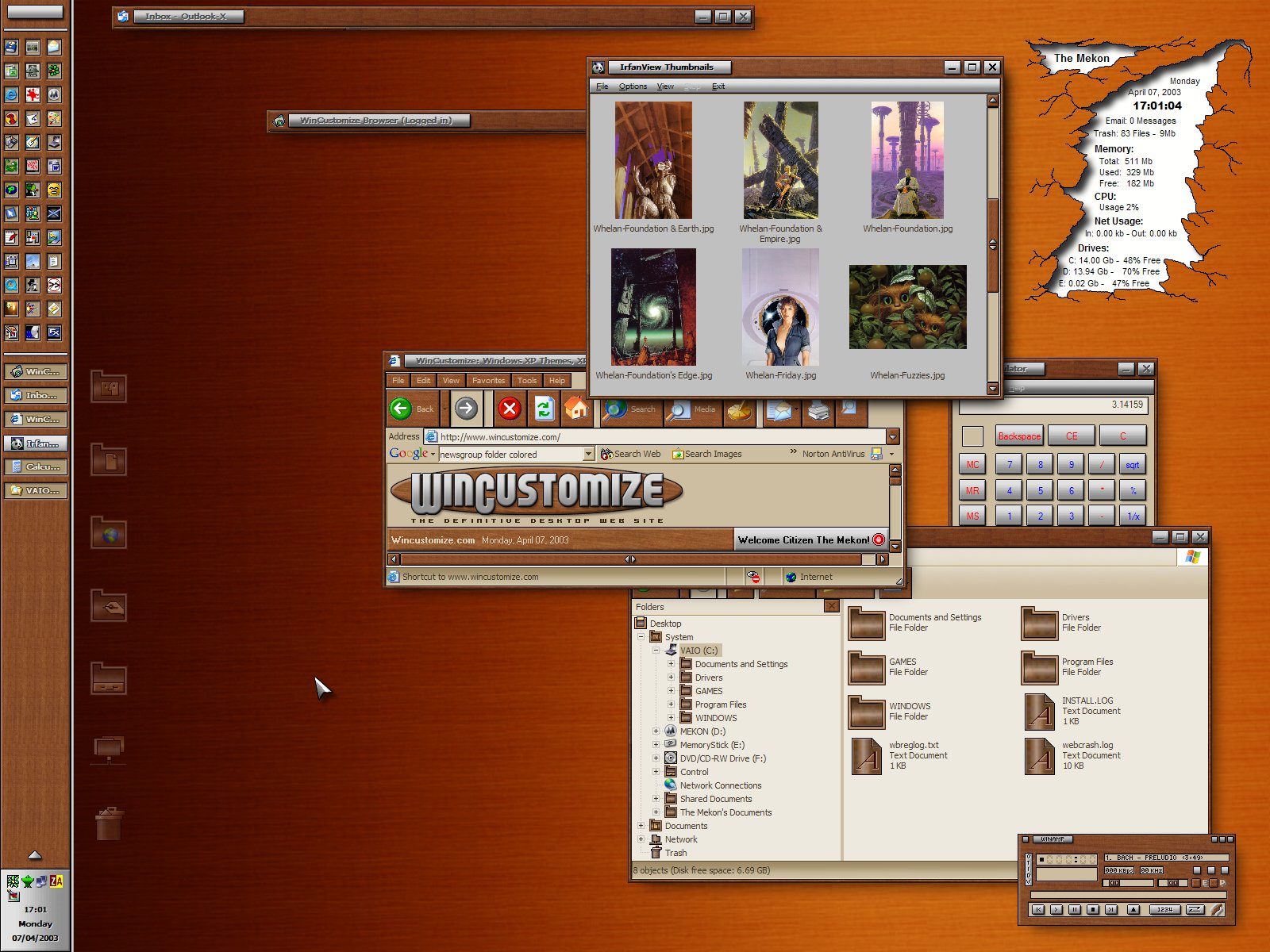Open the Google search box dropdown

588,454
